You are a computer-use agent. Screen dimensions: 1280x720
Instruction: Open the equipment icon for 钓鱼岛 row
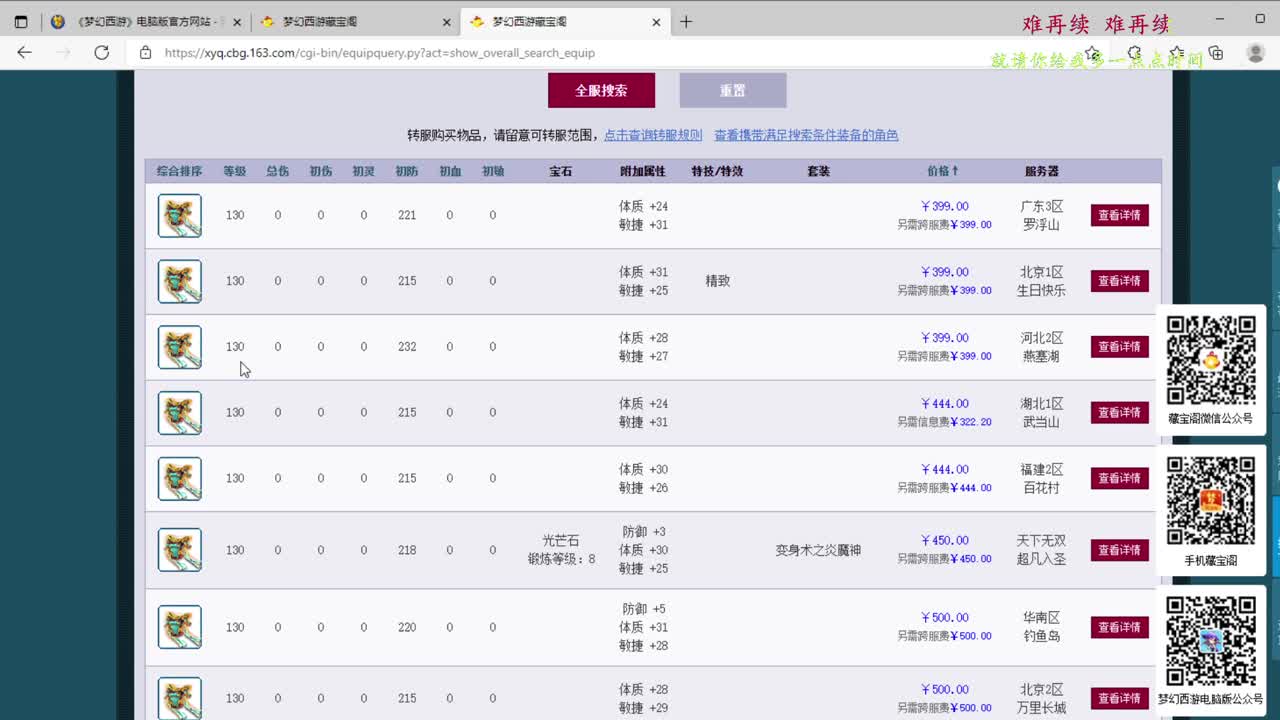pos(180,627)
